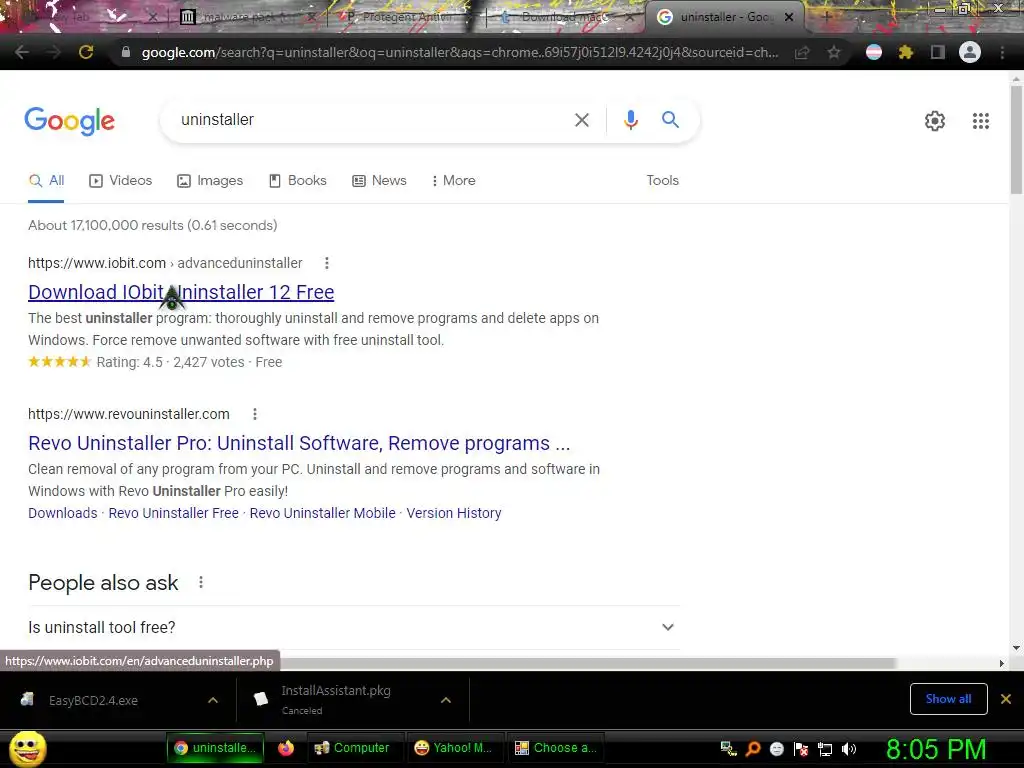
Task: Open the network tray icon
Action: click(x=825, y=749)
